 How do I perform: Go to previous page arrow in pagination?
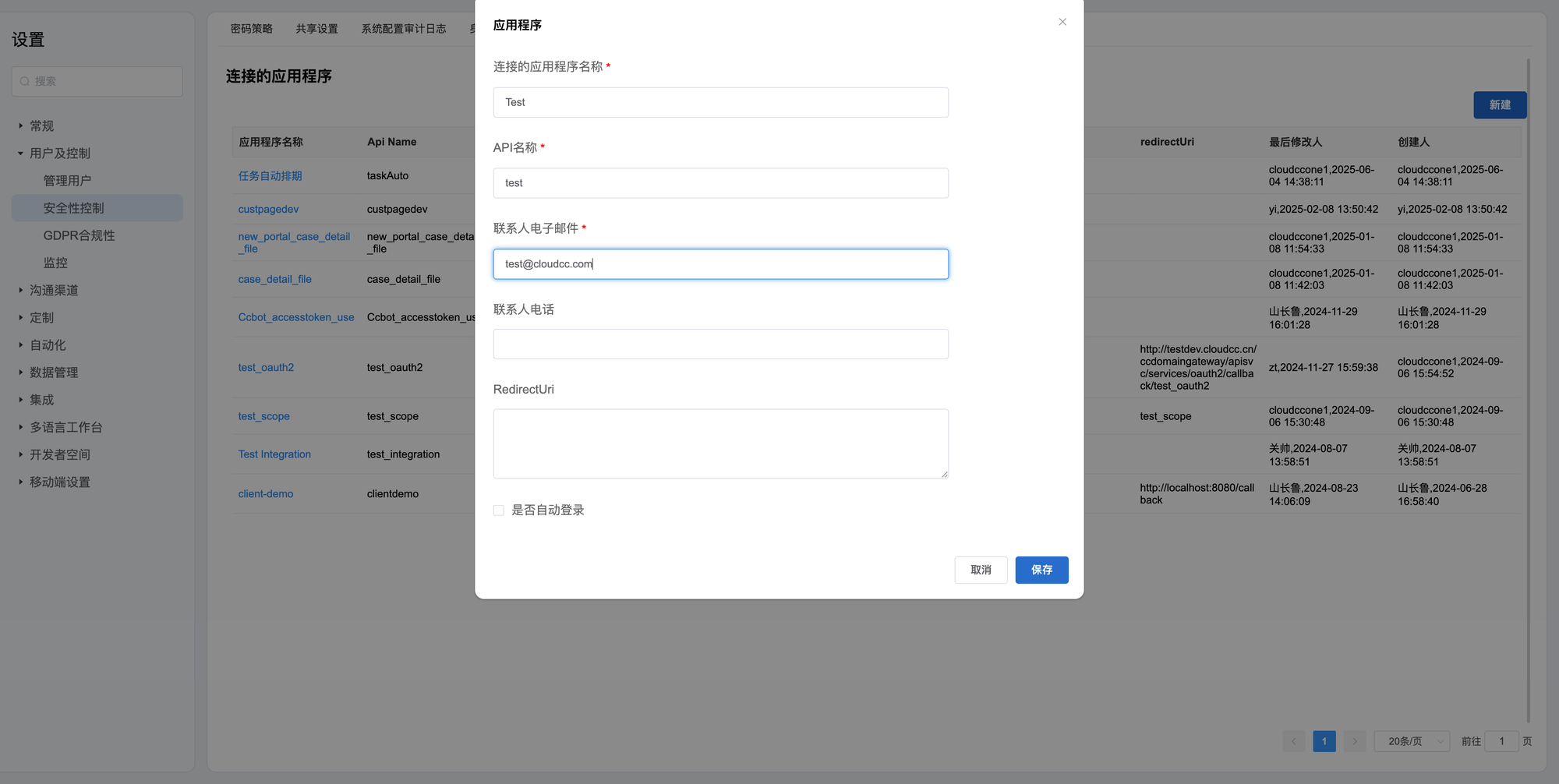coord(1293,741)
